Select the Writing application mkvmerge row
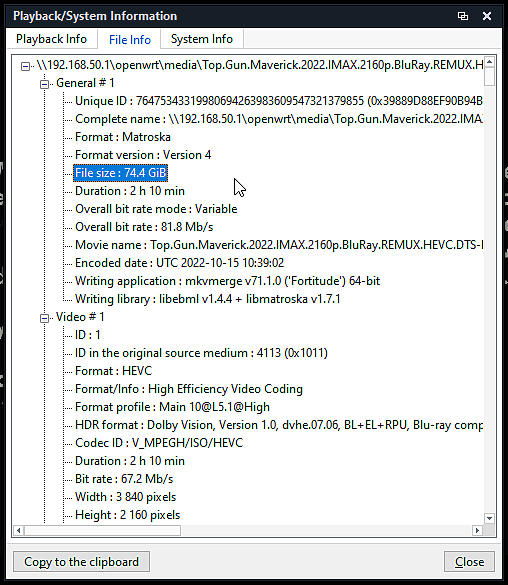 [x=228, y=281]
